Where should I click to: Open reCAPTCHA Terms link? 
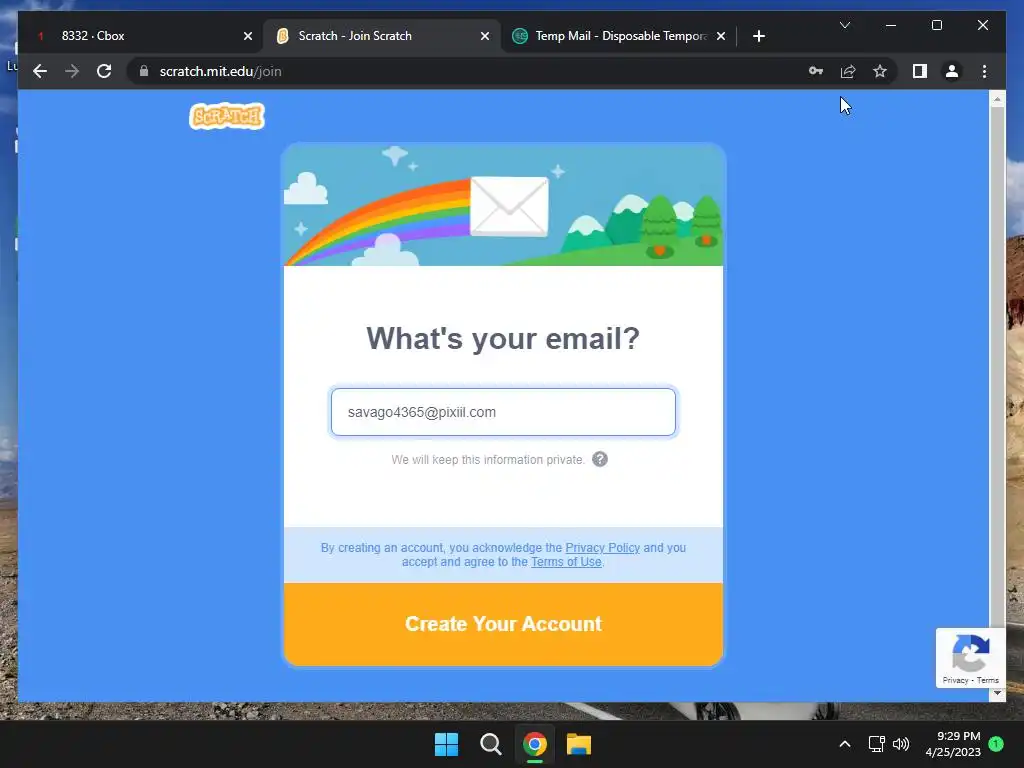[987, 680]
